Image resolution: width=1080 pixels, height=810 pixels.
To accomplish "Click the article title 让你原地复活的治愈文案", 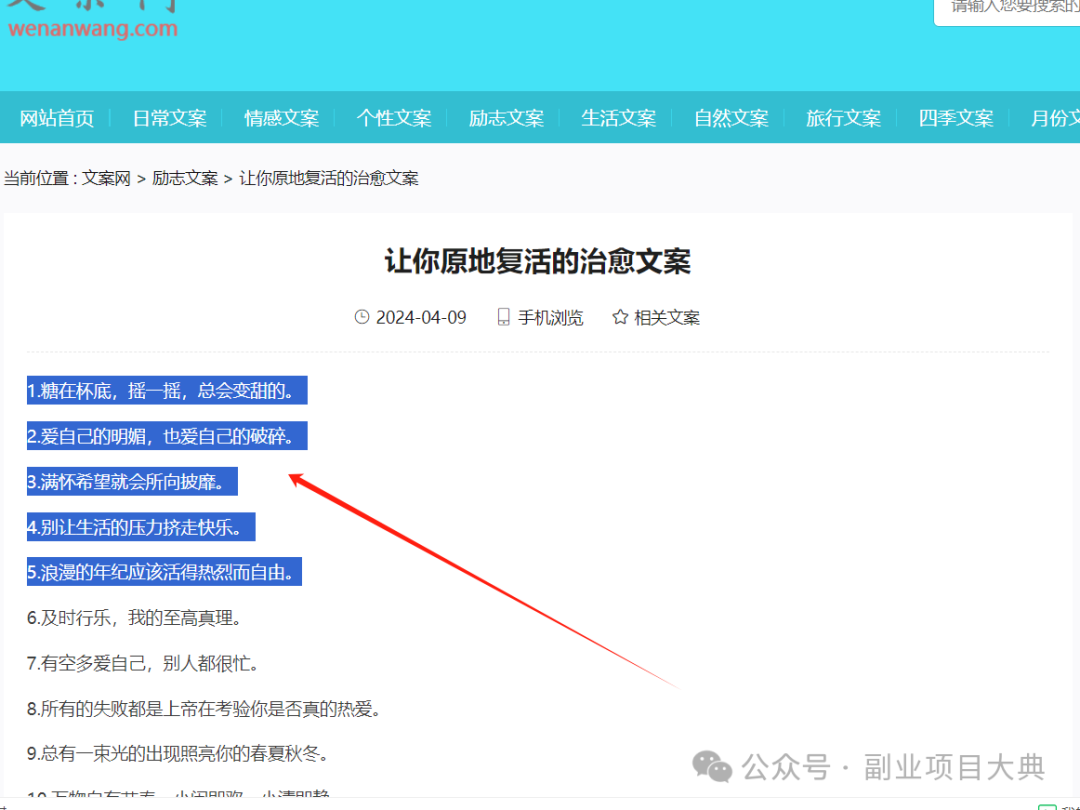I will (x=536, y=262).
